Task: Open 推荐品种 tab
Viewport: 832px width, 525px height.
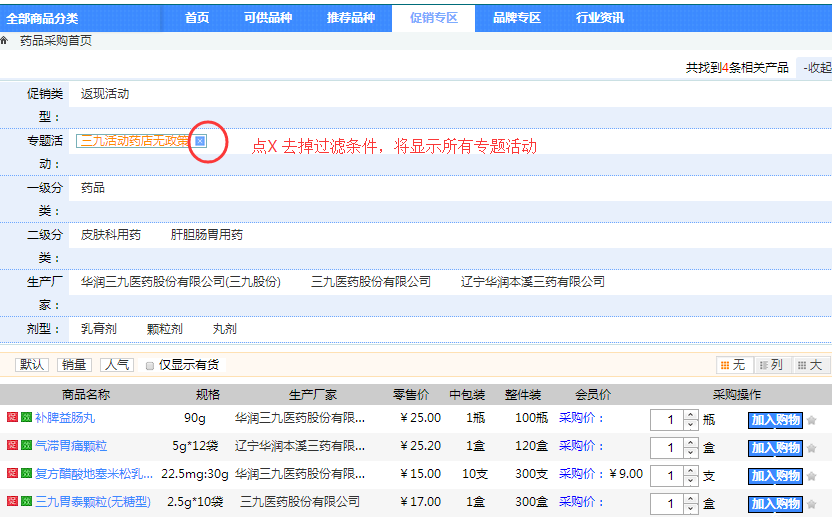Action: pyautogui.click(x=351, y=18)
